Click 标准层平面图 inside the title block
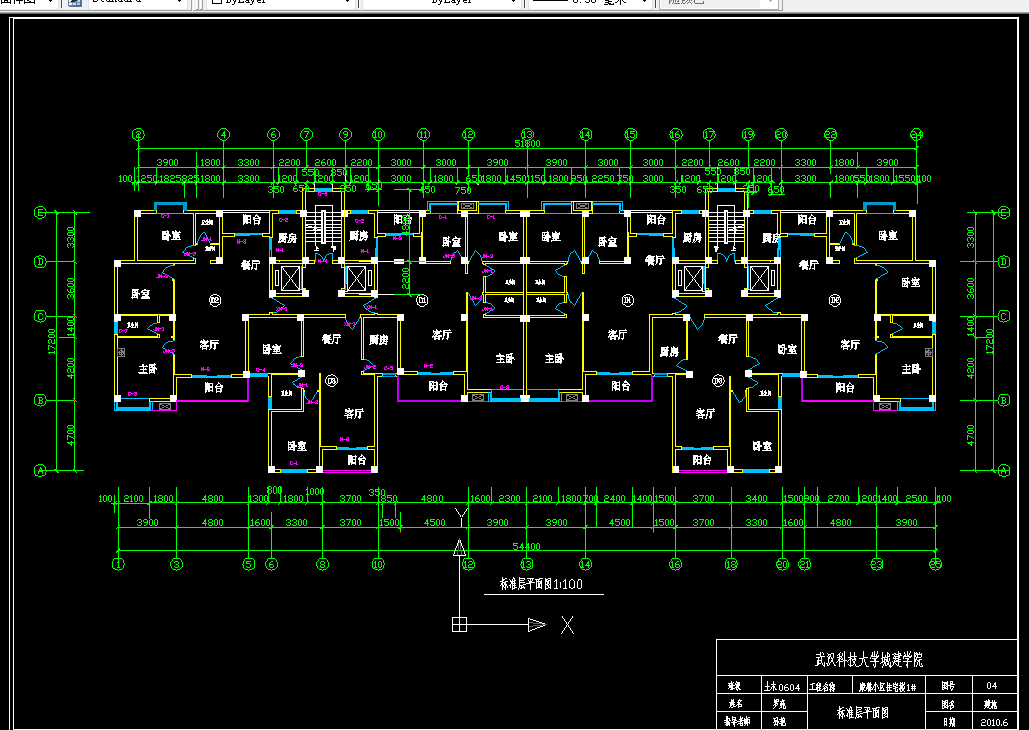The height and width of the screenshot is (730, 1029). tap(863, 712)
